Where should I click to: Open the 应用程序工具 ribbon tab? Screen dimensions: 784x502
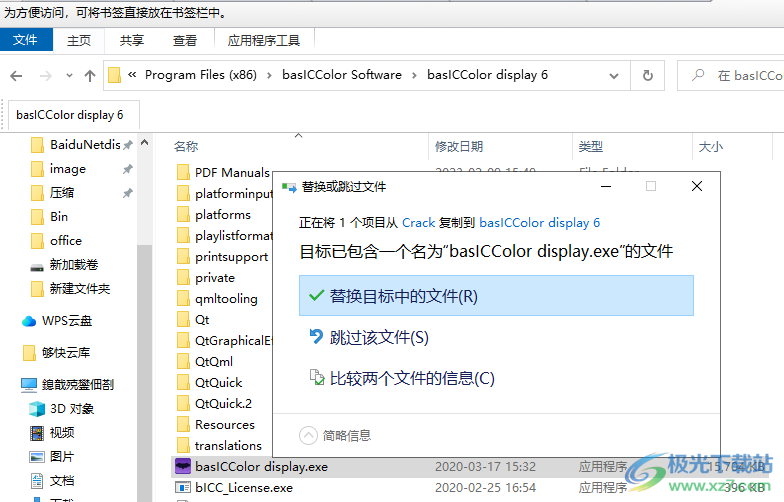pos(264,40)
